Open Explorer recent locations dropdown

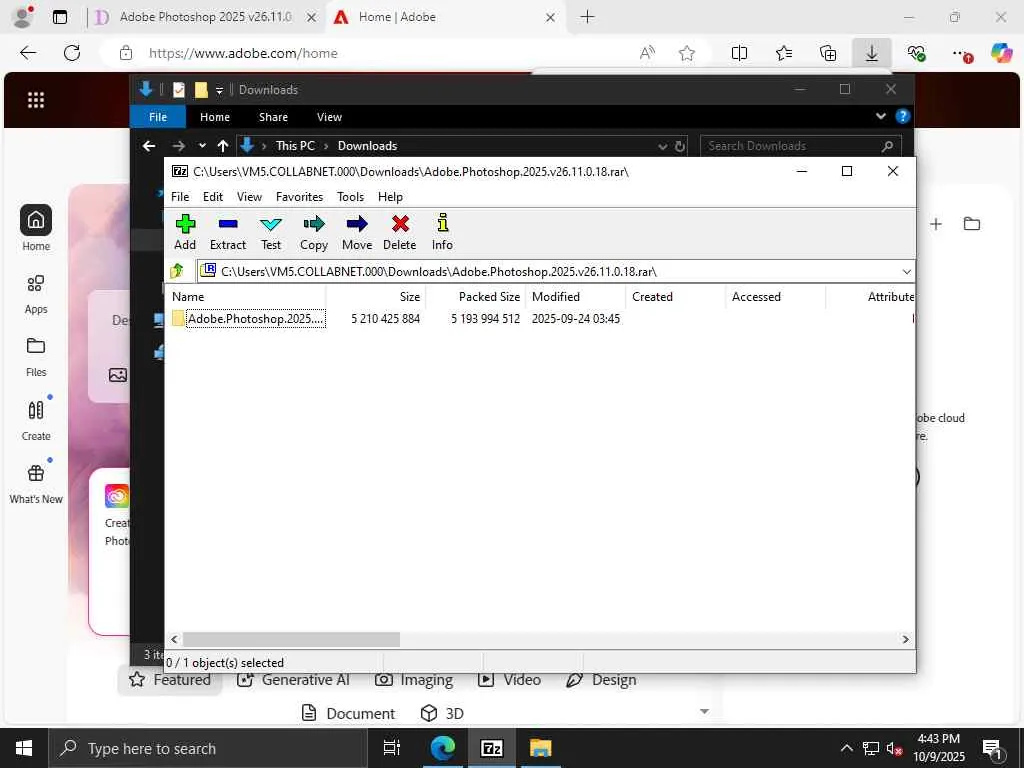[202, 146]
